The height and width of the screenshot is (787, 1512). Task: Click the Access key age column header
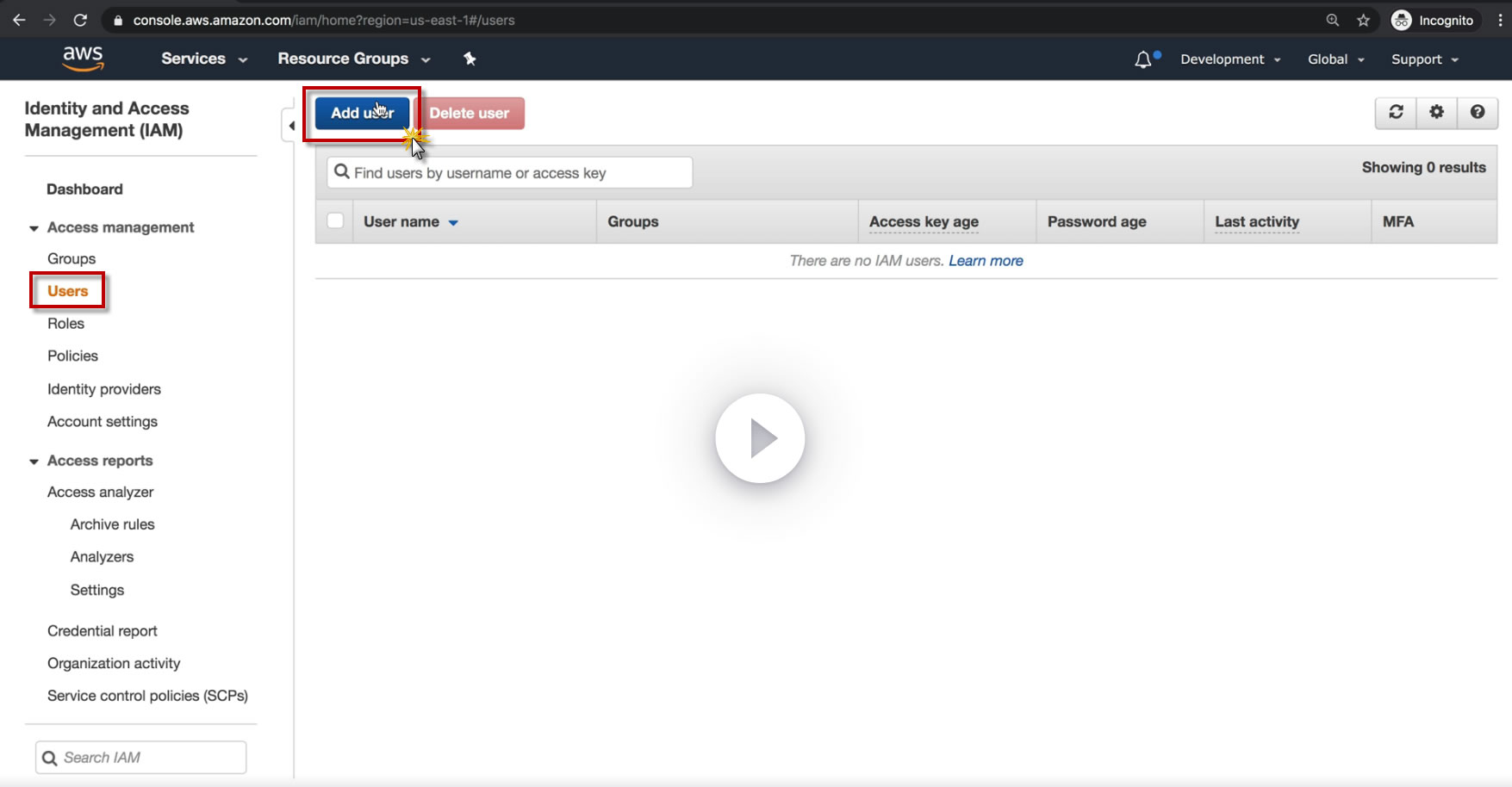[x=924, y=222]
